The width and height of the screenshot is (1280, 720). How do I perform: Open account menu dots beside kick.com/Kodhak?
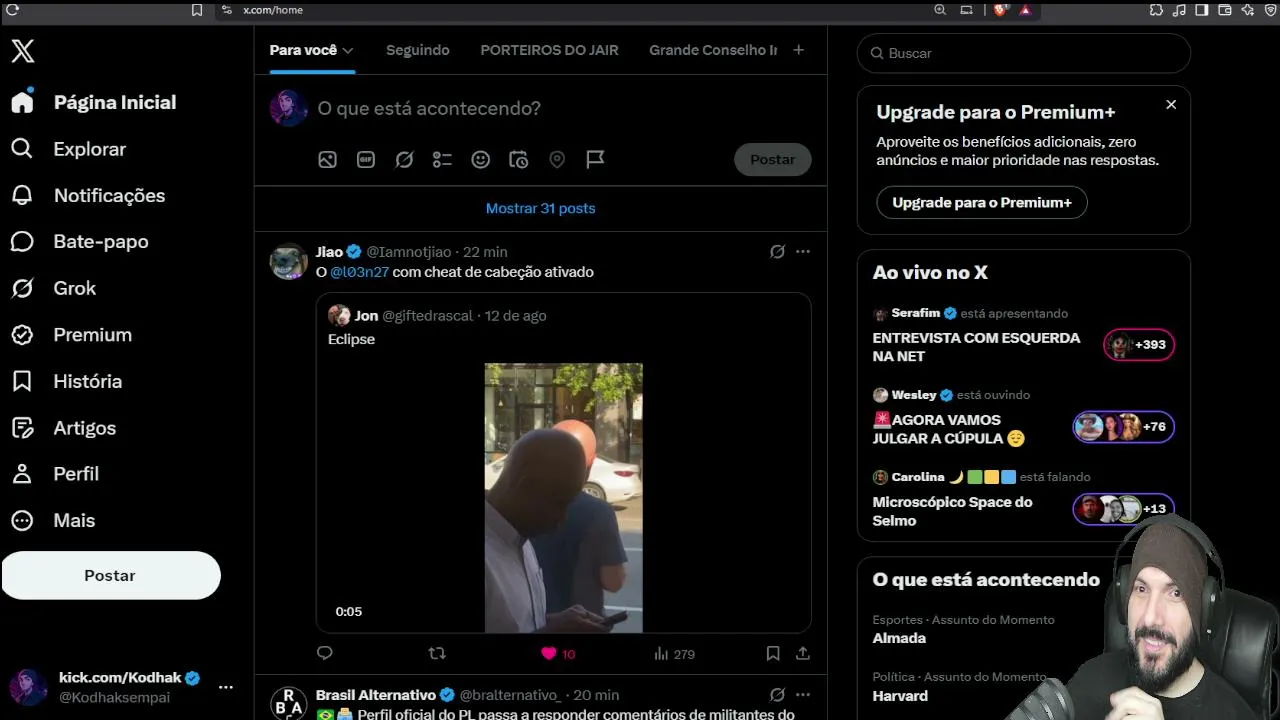[226, 687]
